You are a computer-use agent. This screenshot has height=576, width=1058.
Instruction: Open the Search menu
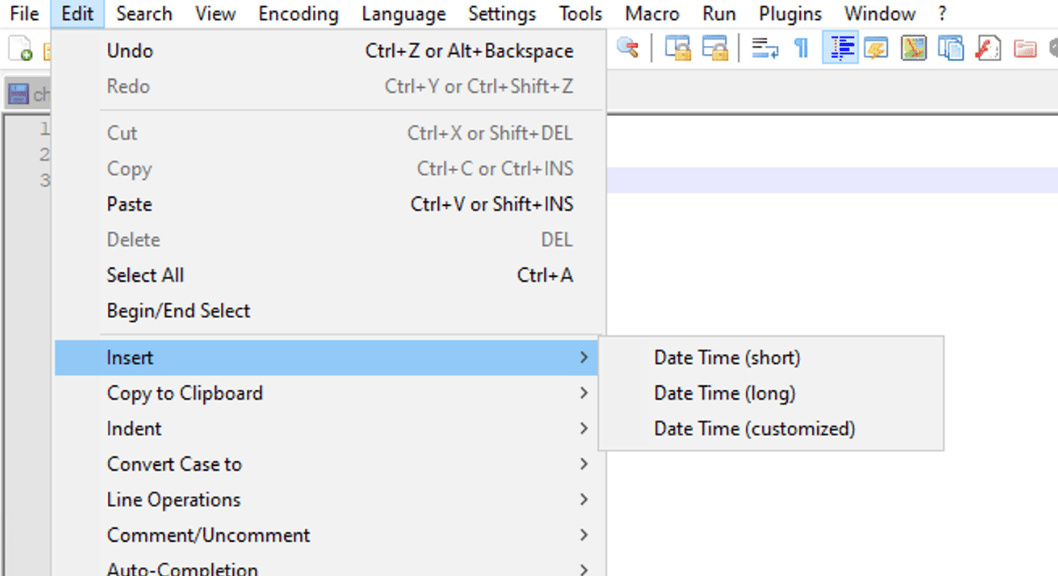tap(144, 14)
